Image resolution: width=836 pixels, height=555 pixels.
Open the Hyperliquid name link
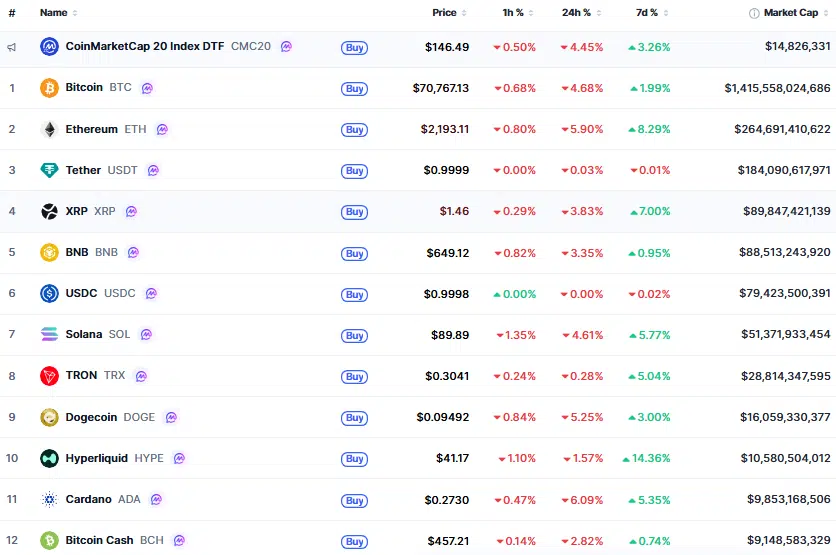click(x=97, y=458)
